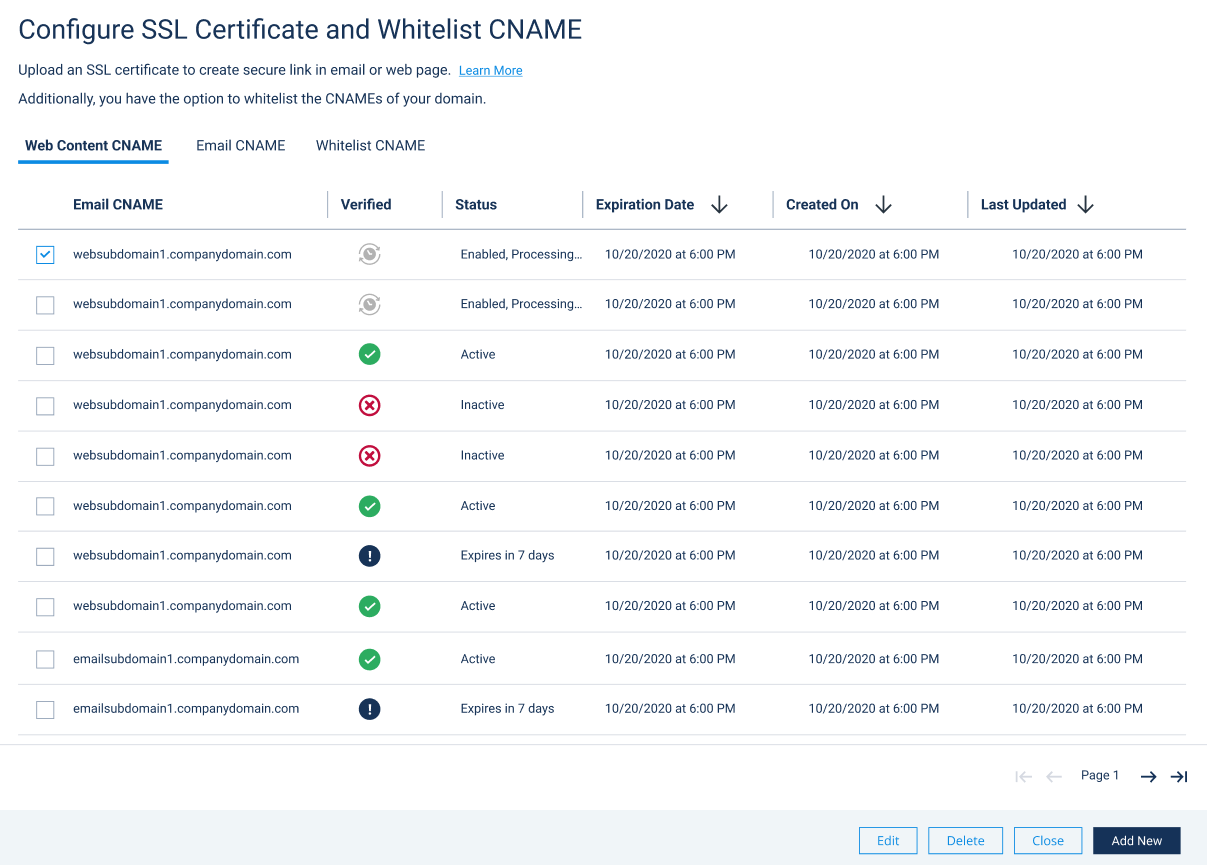Go to first page with pagination icon
The width and height of the screenshot is (1207, 865).
click(x=1023, y=777)
